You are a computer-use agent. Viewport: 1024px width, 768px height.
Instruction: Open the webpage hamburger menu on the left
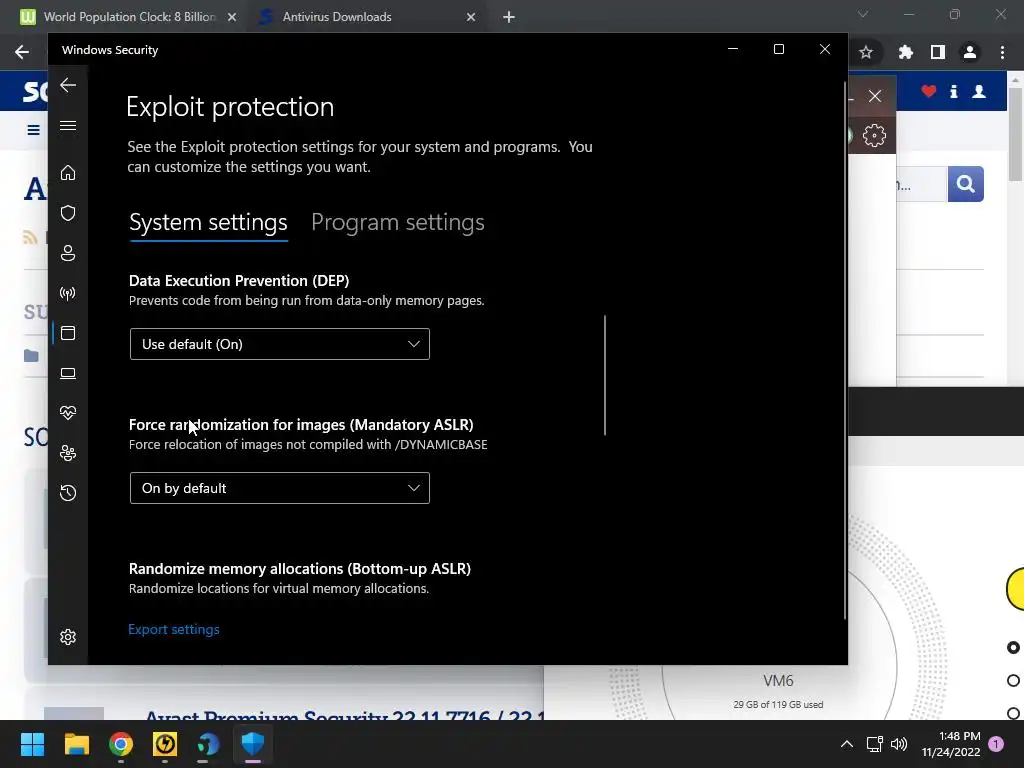[x=33, y=130]
